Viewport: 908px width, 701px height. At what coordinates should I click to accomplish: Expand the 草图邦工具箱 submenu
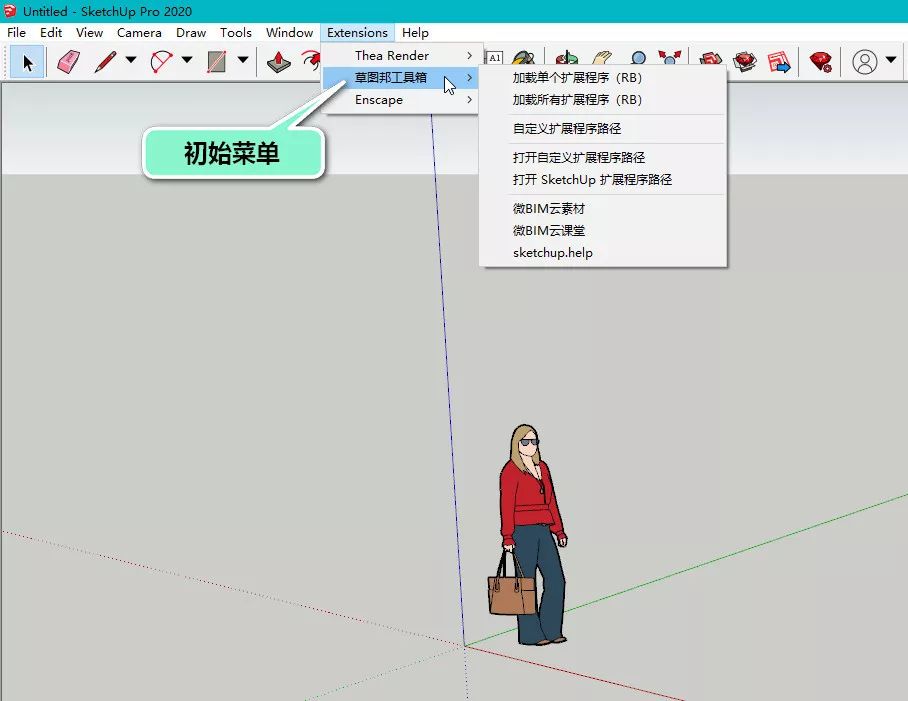[x=400, y=78]
